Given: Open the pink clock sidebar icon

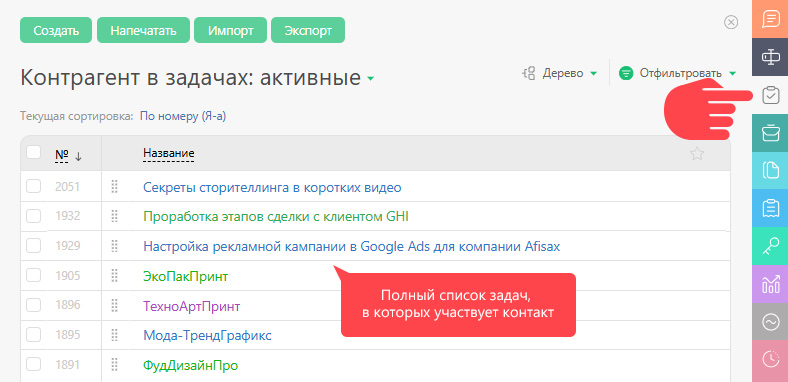Looking at the screenshot, I should click(770, 359).
